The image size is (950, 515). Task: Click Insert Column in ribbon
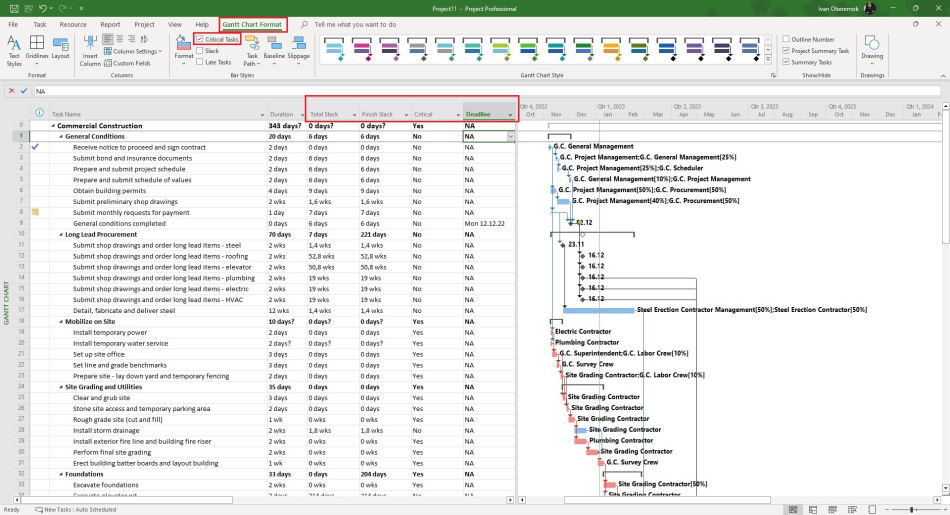[90, 51]
